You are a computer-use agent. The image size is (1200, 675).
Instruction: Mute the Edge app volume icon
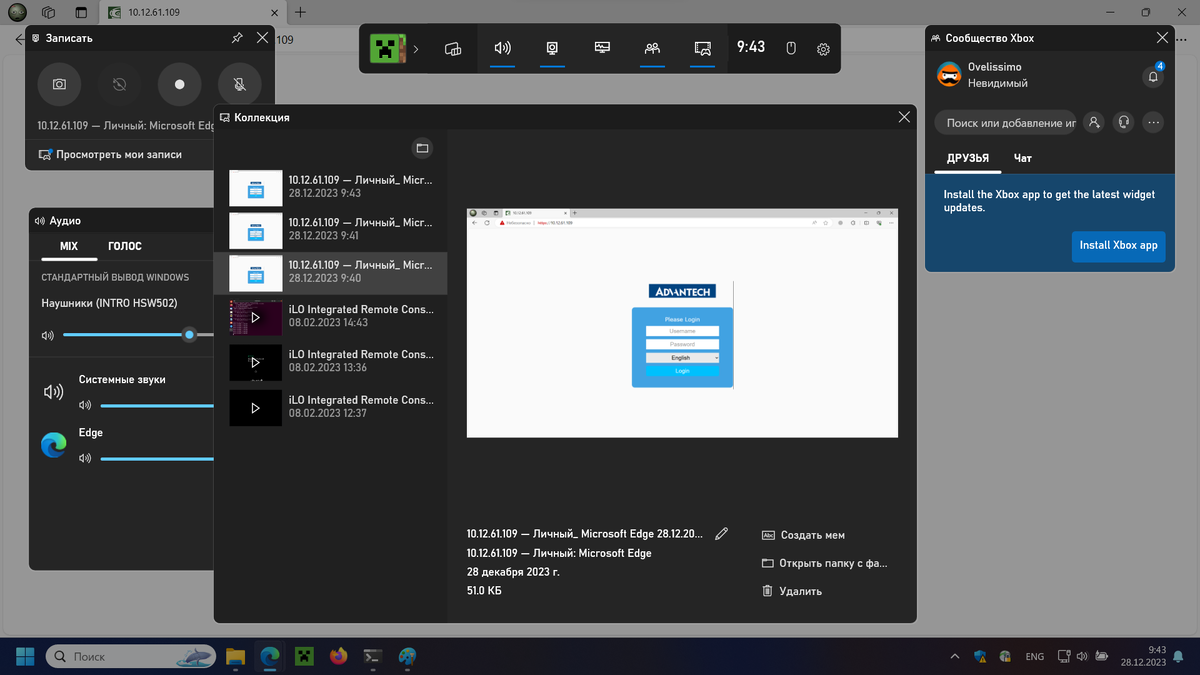tap(85, 458)
